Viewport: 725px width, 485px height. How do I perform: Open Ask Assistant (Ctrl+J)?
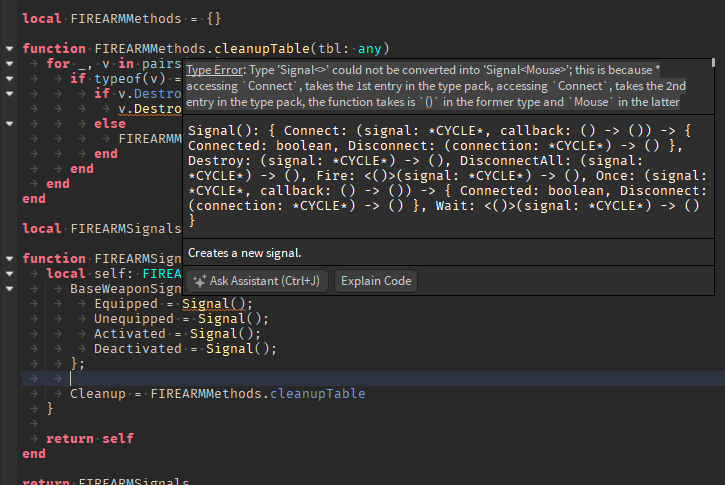[257, 281]
